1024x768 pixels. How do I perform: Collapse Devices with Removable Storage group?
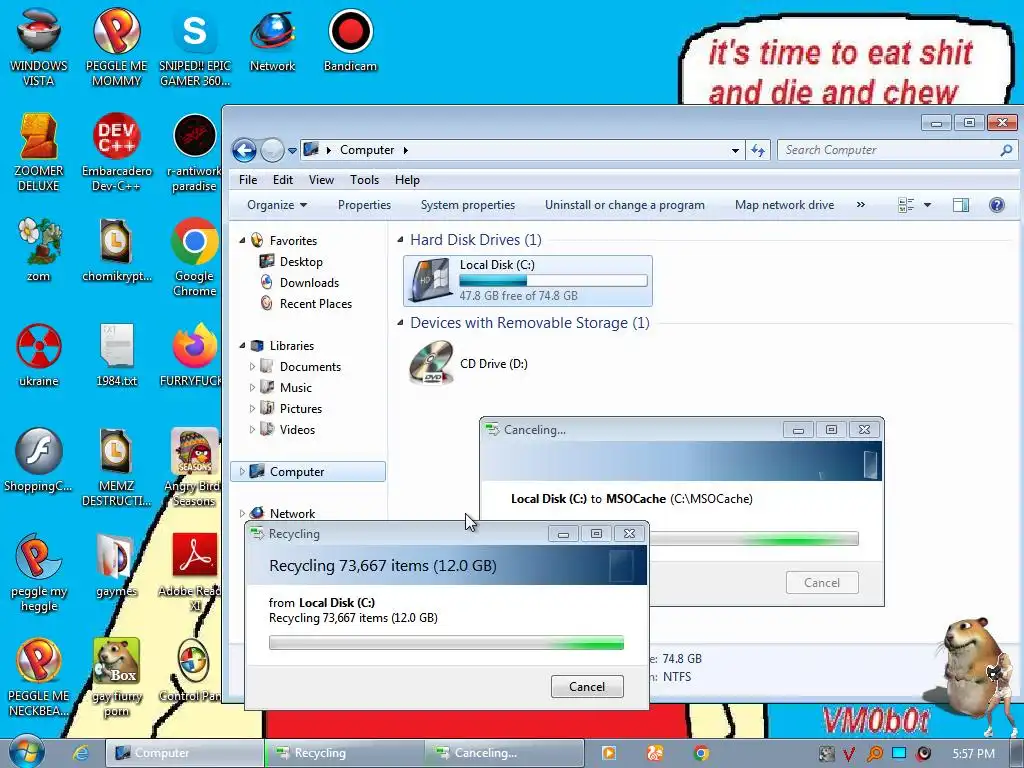tap(400, 323)
